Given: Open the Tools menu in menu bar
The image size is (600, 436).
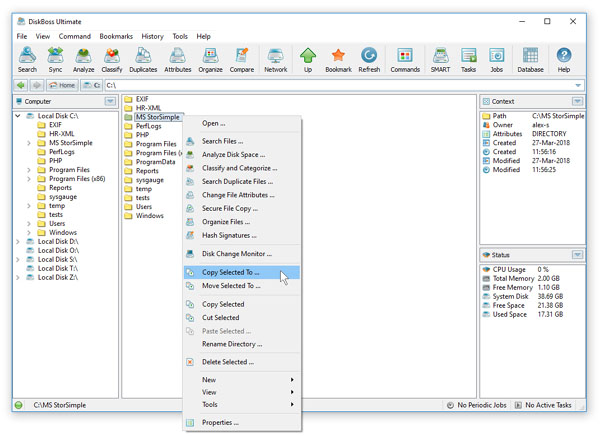Looking at the screenshot, I should click(x=180, y=36).
